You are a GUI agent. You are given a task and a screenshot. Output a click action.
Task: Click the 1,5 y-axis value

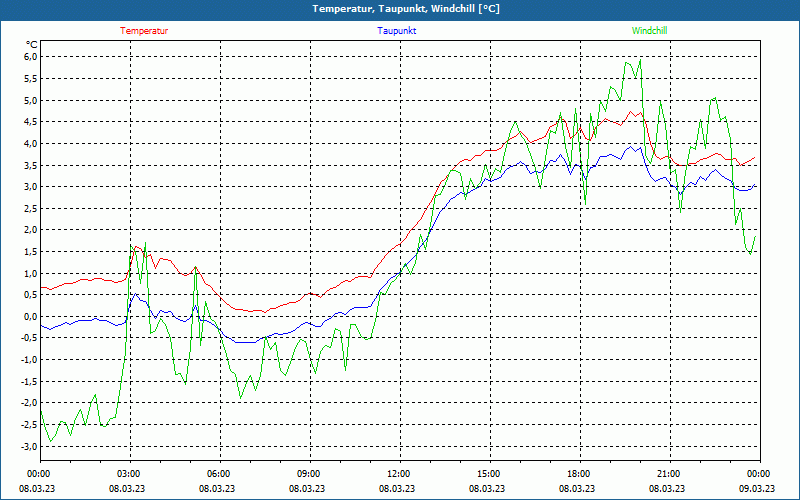[31, 252]
